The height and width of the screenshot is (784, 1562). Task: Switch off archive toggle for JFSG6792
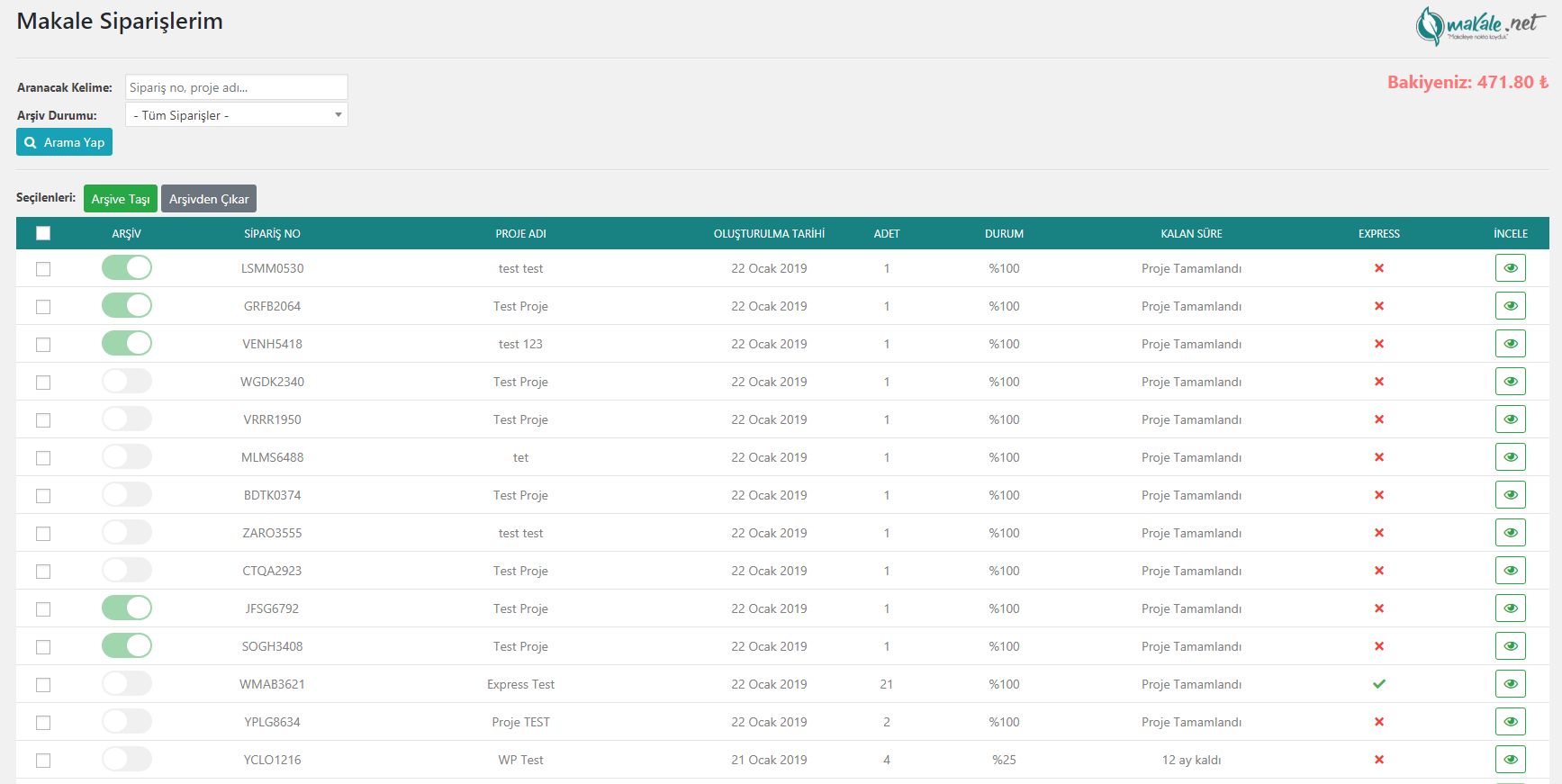[x=127, y=608]
